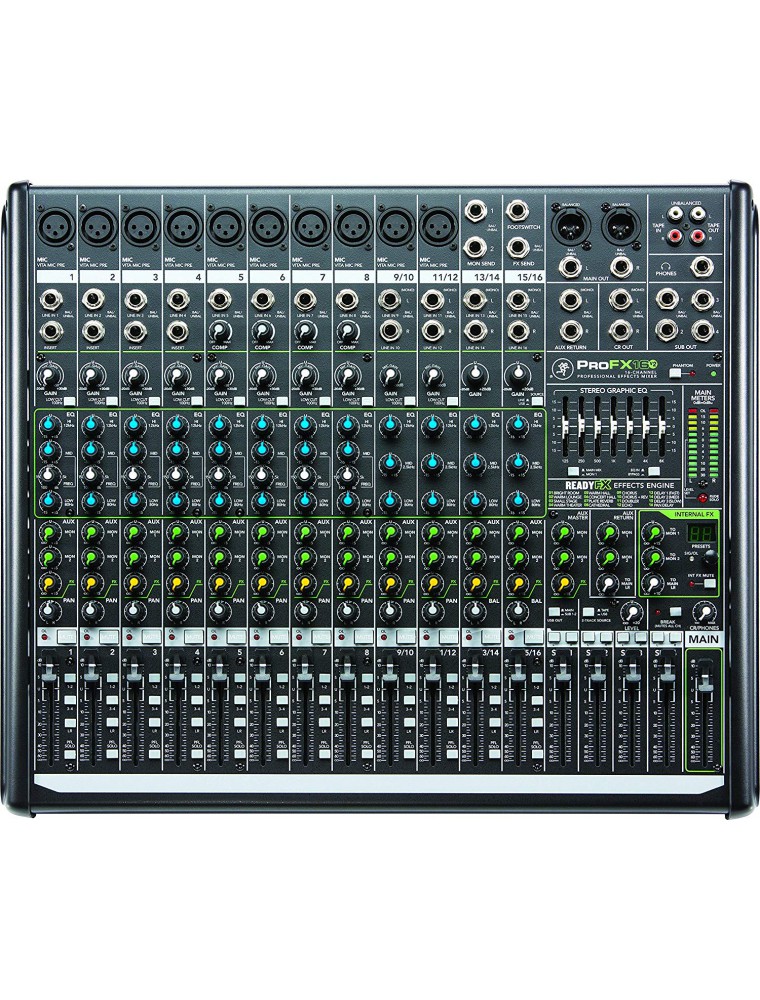
Task: Click the Sub Out 3 jack
Action: point(702,298)
